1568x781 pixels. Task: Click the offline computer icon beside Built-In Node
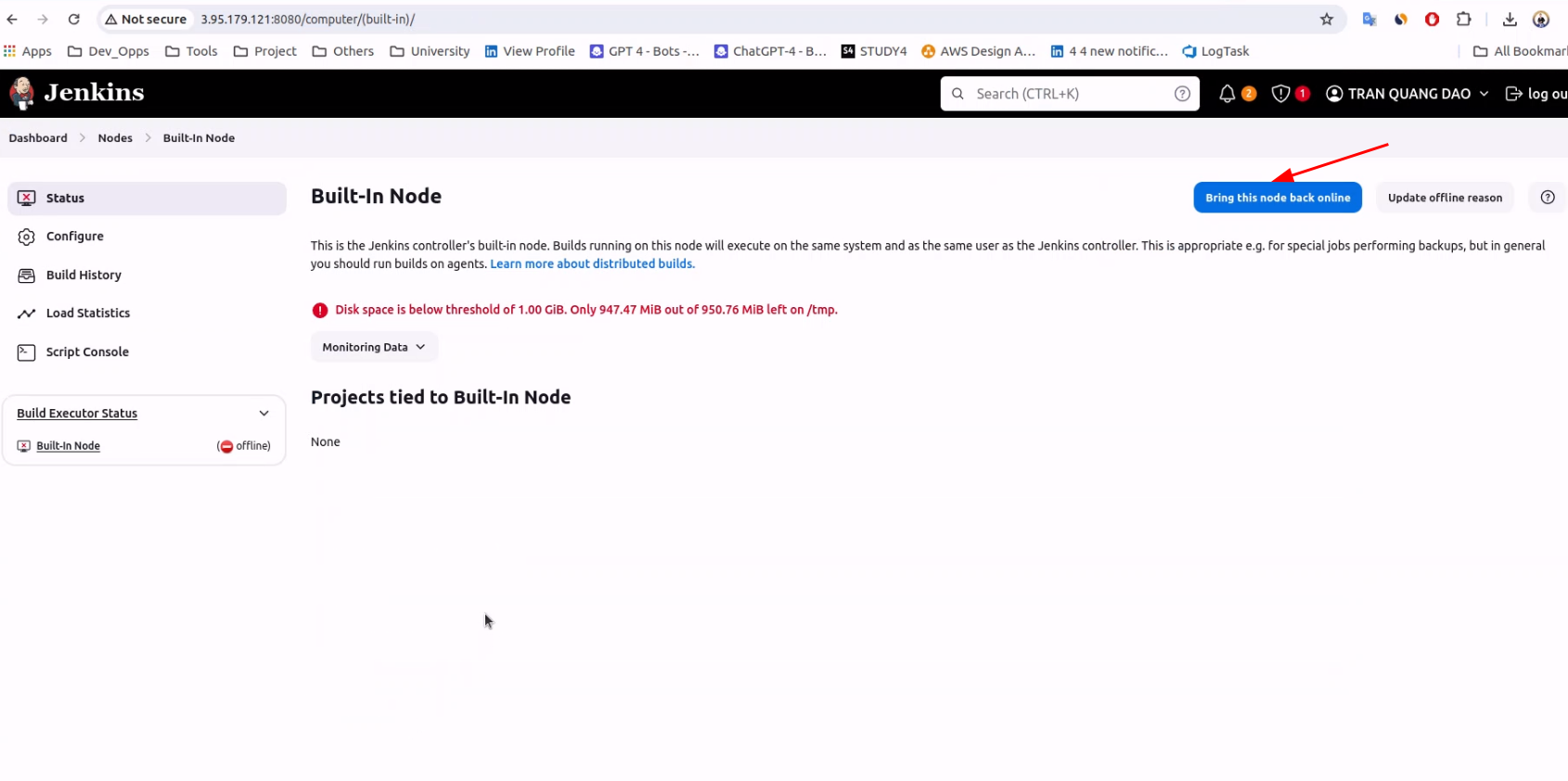(x=24, y=446)
